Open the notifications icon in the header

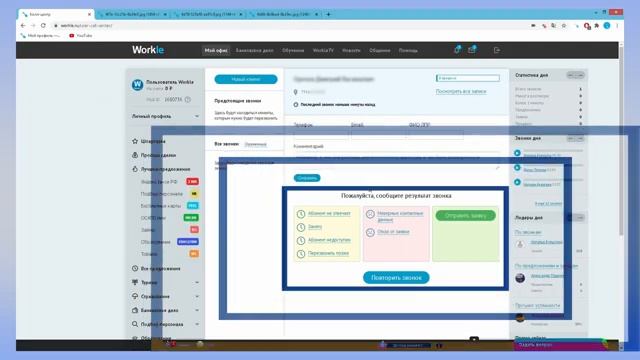tap(458, 50)
